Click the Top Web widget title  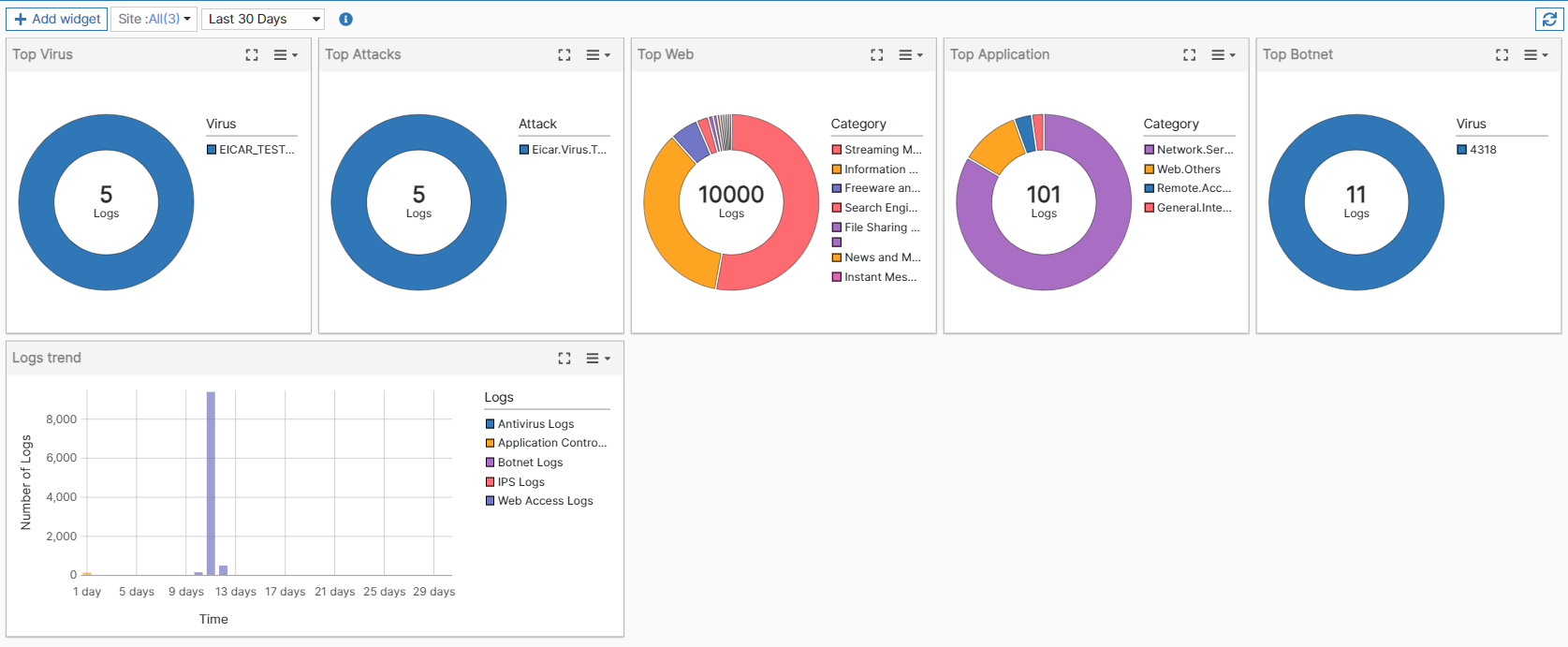tap(666, 54)
